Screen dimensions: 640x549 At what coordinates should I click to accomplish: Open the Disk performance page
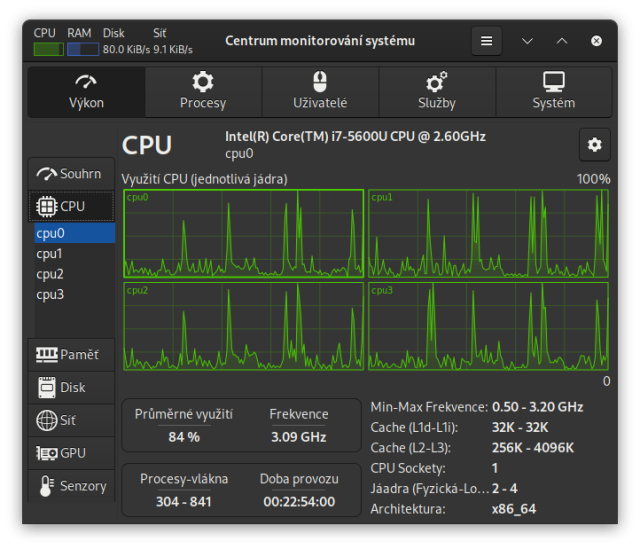[71, 387]
